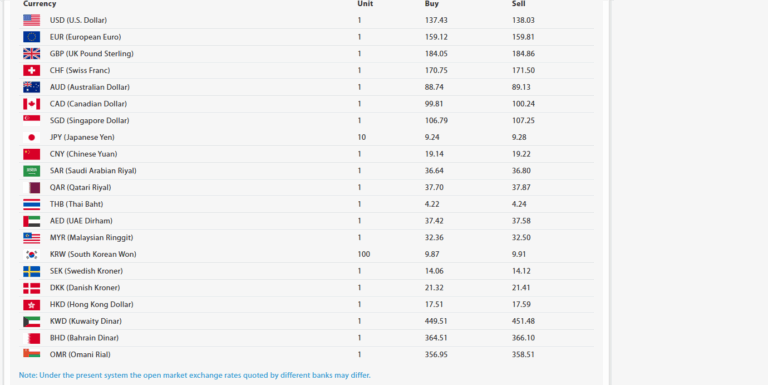
Task: Select the USD (U.S. Dollar) row label
Action: [x=78, y=20]
